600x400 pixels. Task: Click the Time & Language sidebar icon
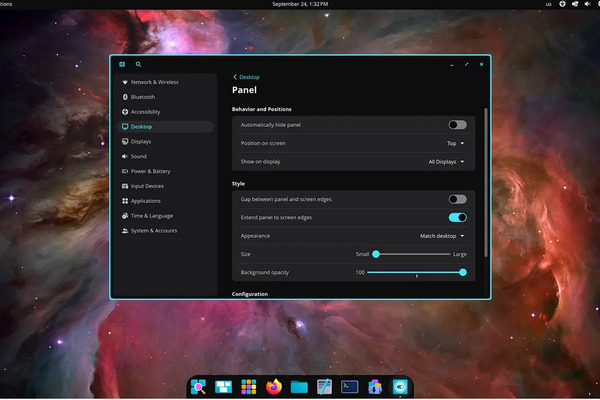(125, 216)
